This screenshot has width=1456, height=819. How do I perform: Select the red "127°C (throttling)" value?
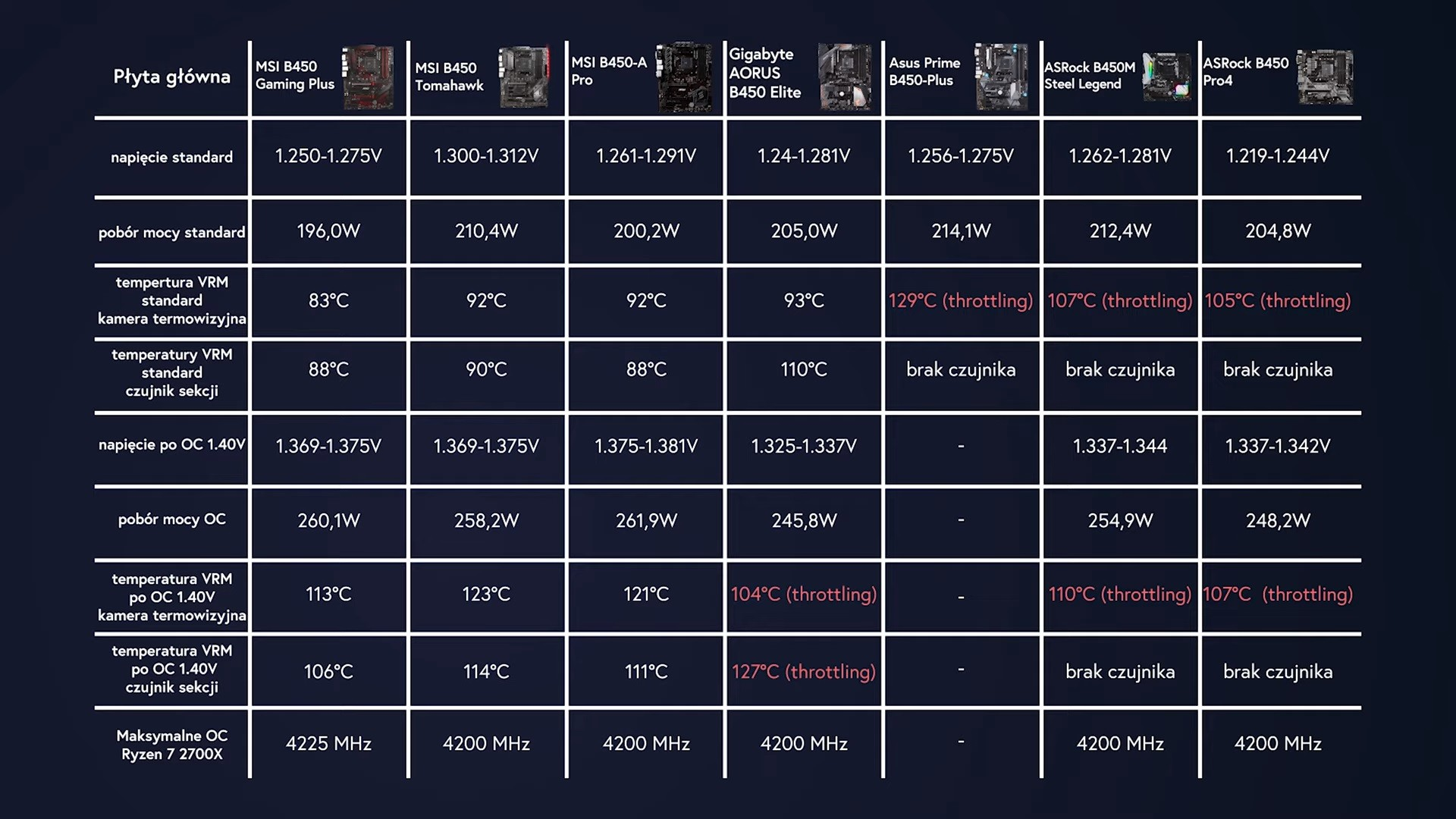point(803,672)
